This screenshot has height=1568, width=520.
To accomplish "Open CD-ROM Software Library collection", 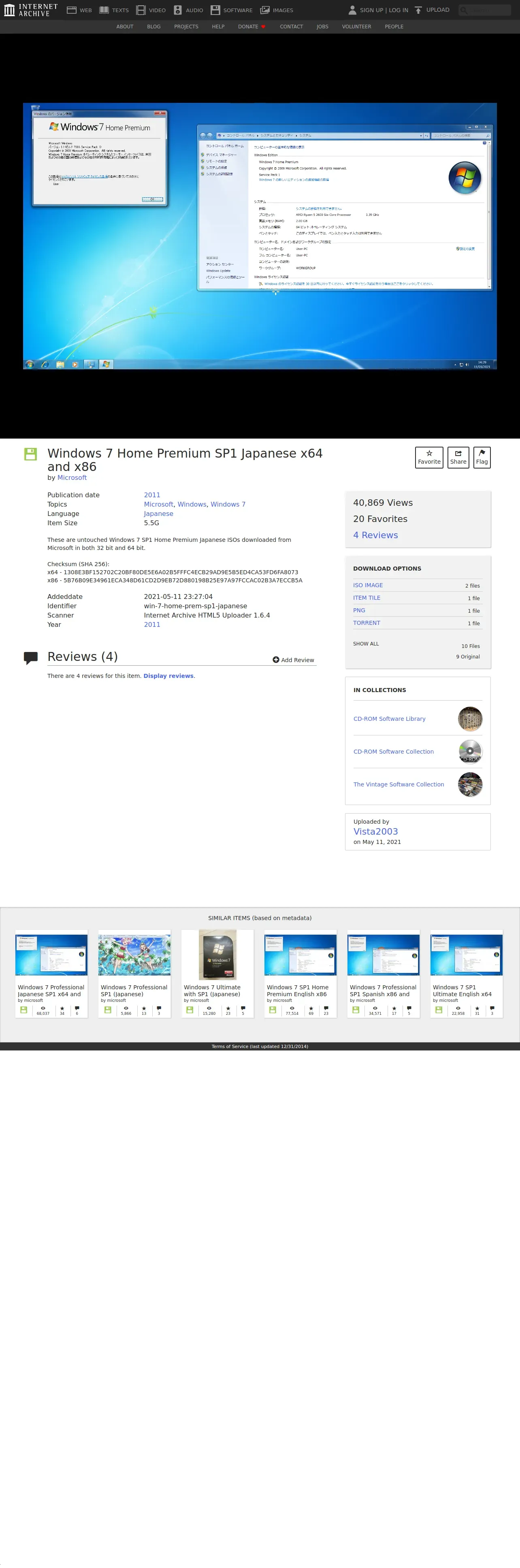I will (x=389, y=719).
